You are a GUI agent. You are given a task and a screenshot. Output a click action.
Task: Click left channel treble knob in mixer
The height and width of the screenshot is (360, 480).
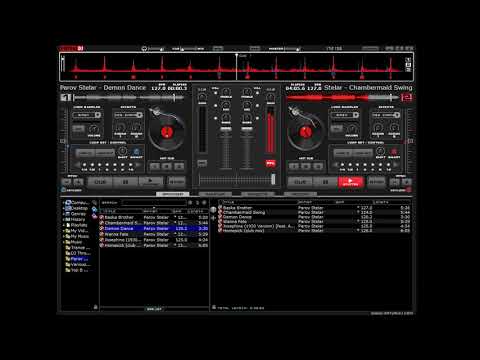click(226, 92)
